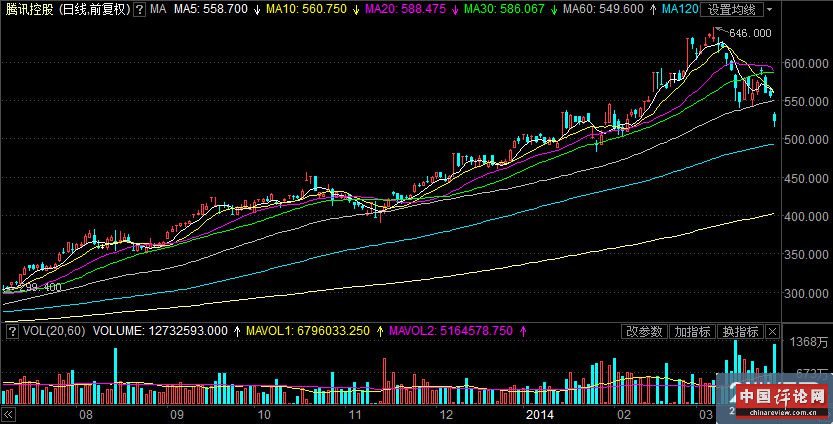
Task: Select the MA60: 549.600 value
Action: tap(603, 9)
